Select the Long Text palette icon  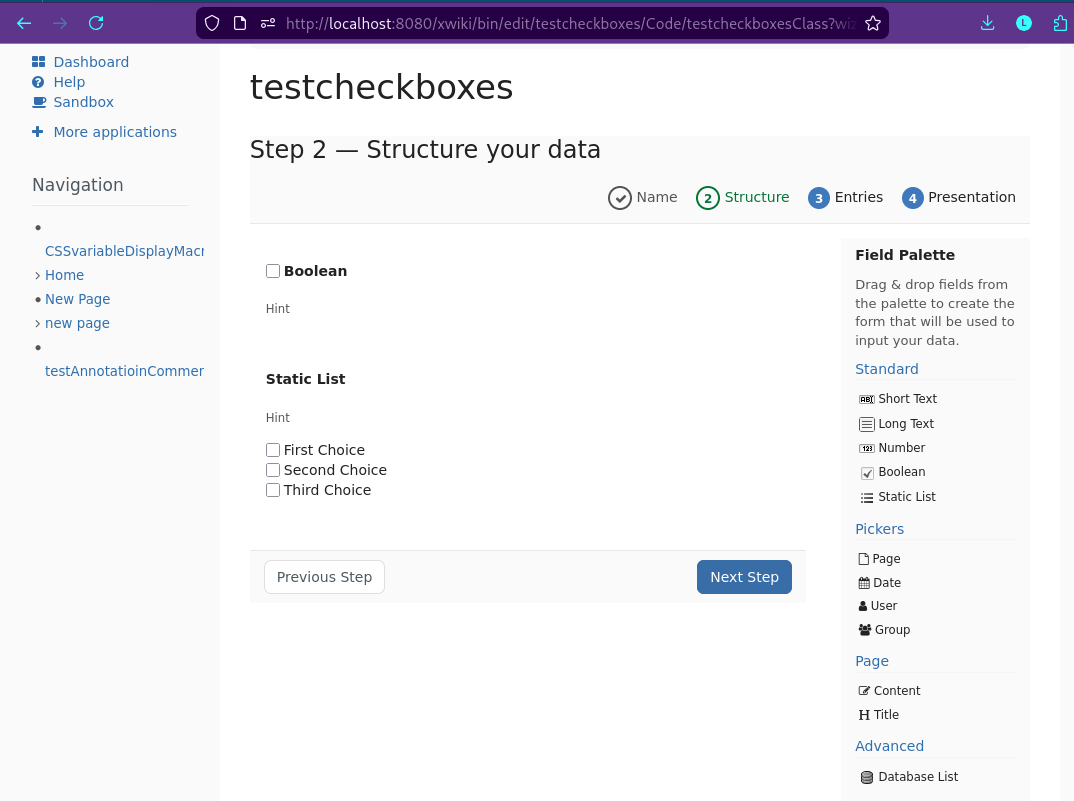866,424
